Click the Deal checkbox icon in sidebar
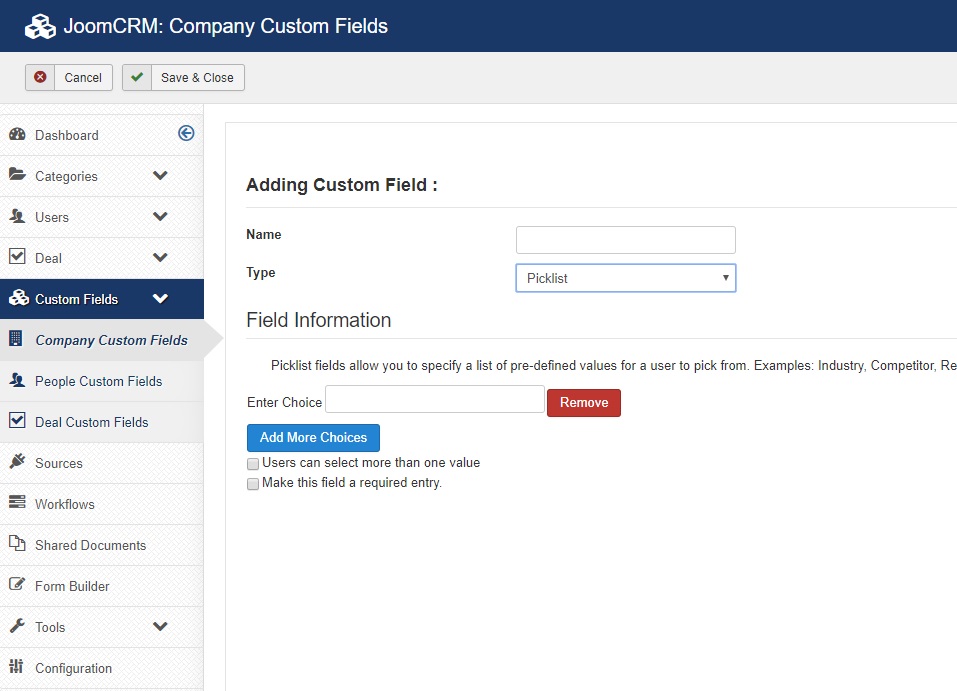The width and height of the screenshot is (957, 691). click(x=18, y=256)
